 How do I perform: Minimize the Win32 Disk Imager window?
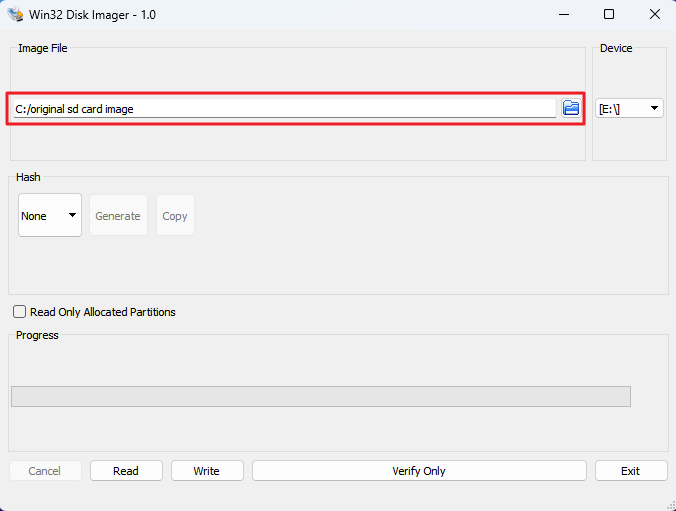click(x=565, y=15)
